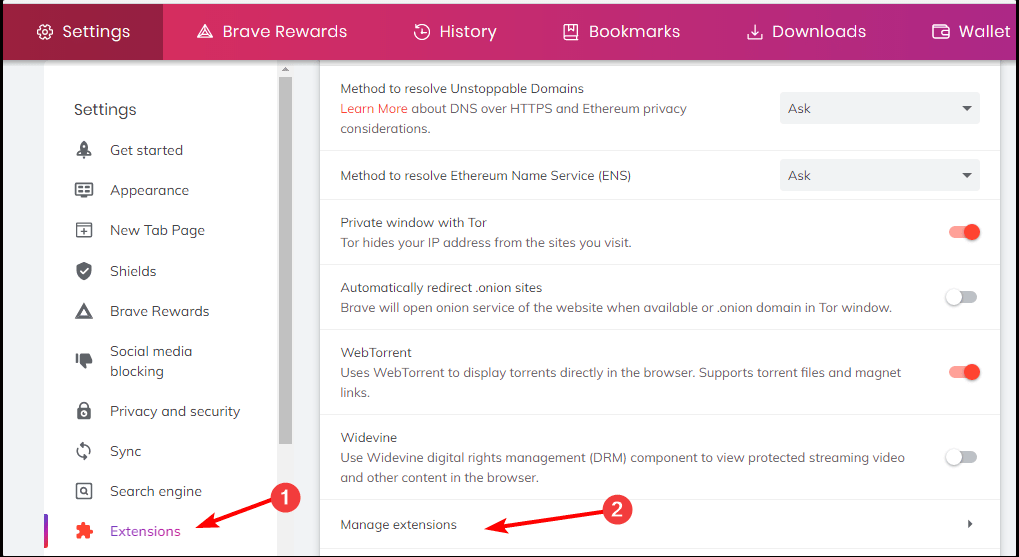The image size is (1019, 557).
Task: Click the Downloads arrow icon in top bar
Action: tap(755, 32)
